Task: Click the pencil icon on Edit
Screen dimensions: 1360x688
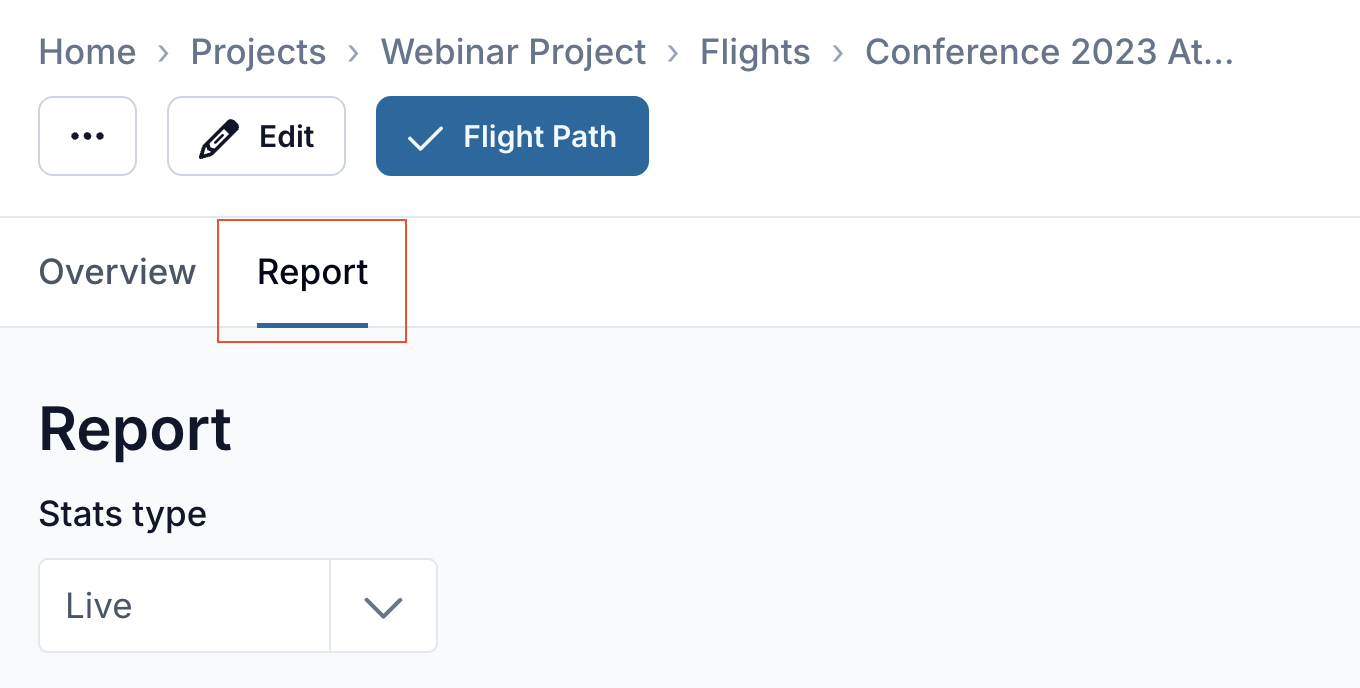Action: point(219,137)
